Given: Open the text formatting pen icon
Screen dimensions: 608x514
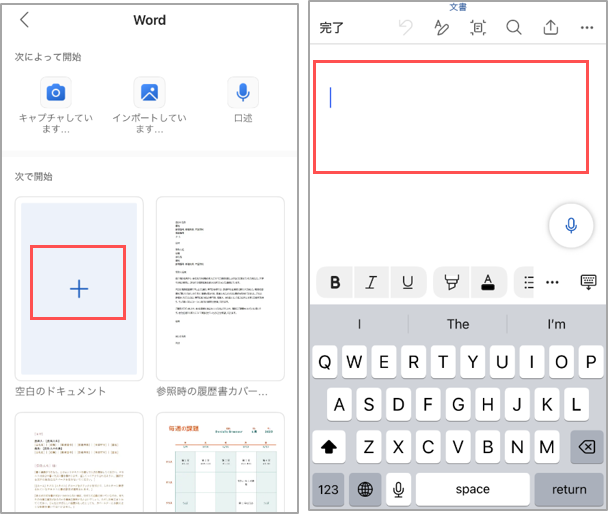Looking at the screenshot, I should (441, 28).
